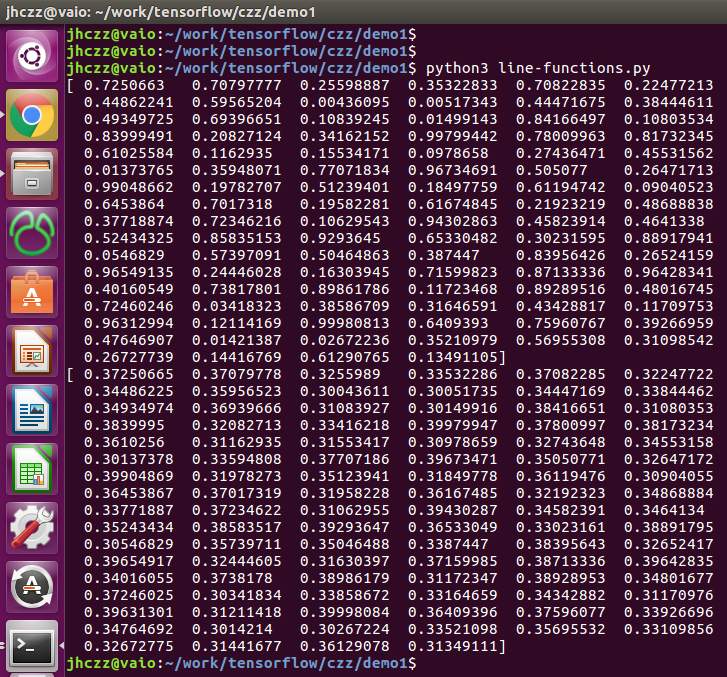727x677 pixels.
Task: Launch LibreOffice Impress presentation app
Action: pos(32,351)
